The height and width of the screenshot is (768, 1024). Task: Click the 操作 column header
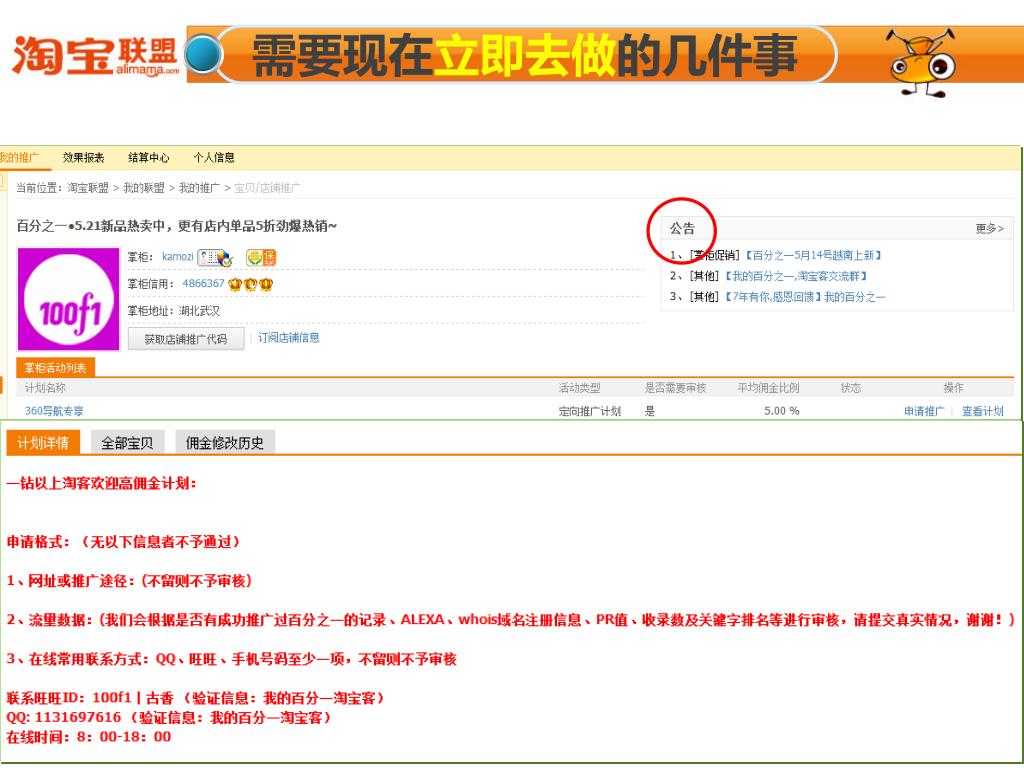tap(953, 388)
